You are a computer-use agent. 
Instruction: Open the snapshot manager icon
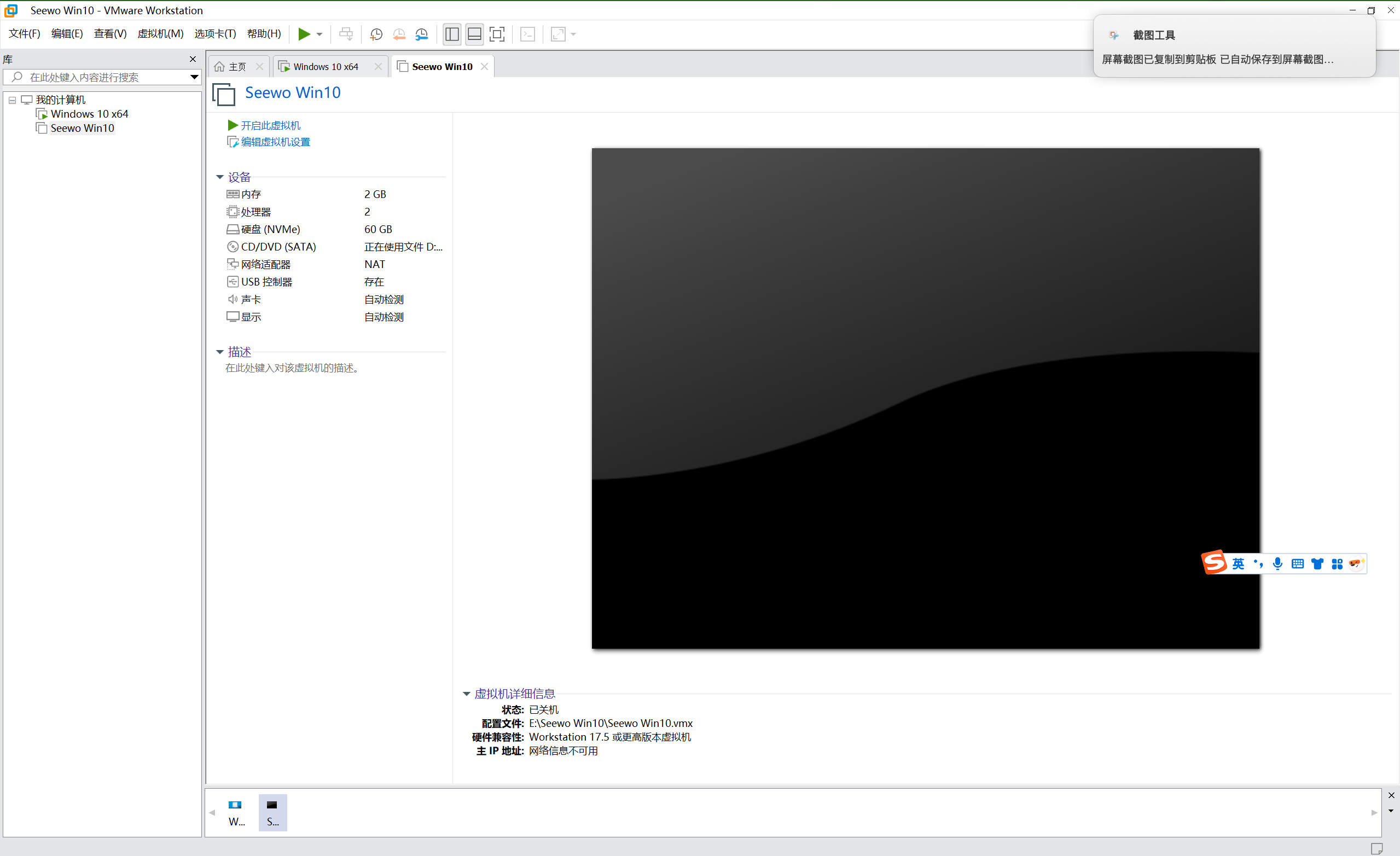422,34
